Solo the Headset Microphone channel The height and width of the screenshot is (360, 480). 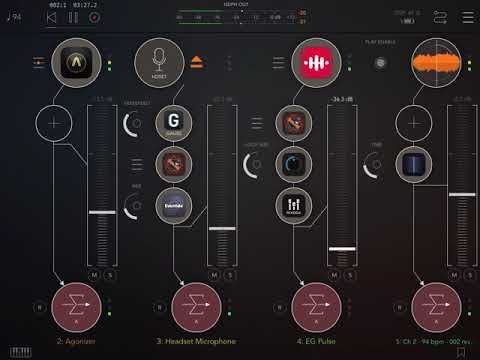pos(230,275)
